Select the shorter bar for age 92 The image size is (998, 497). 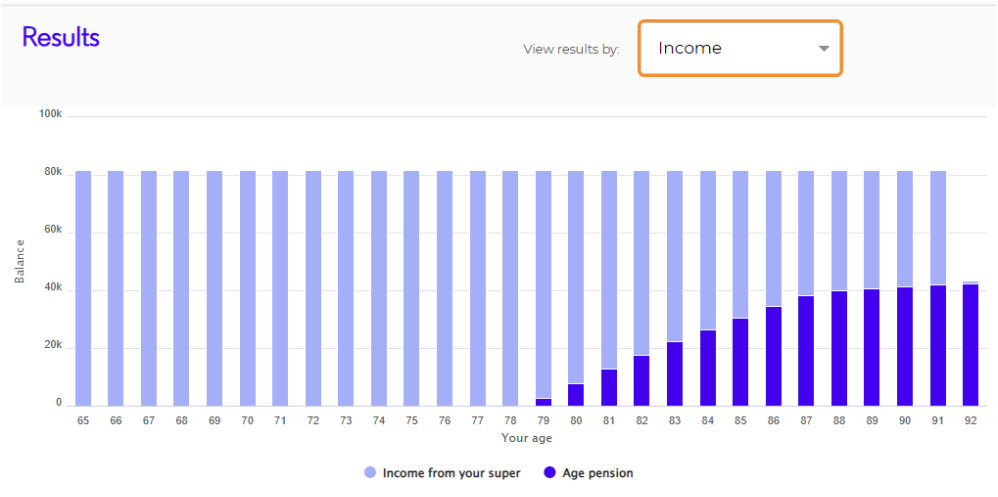[x=970, y=344]
